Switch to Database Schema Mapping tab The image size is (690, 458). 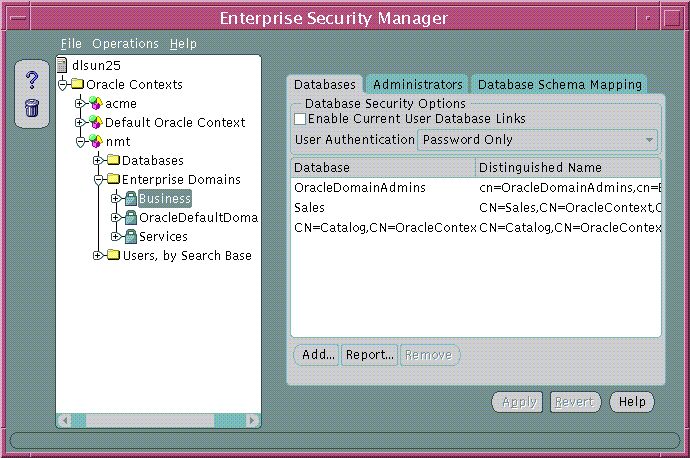click(558, 85)
